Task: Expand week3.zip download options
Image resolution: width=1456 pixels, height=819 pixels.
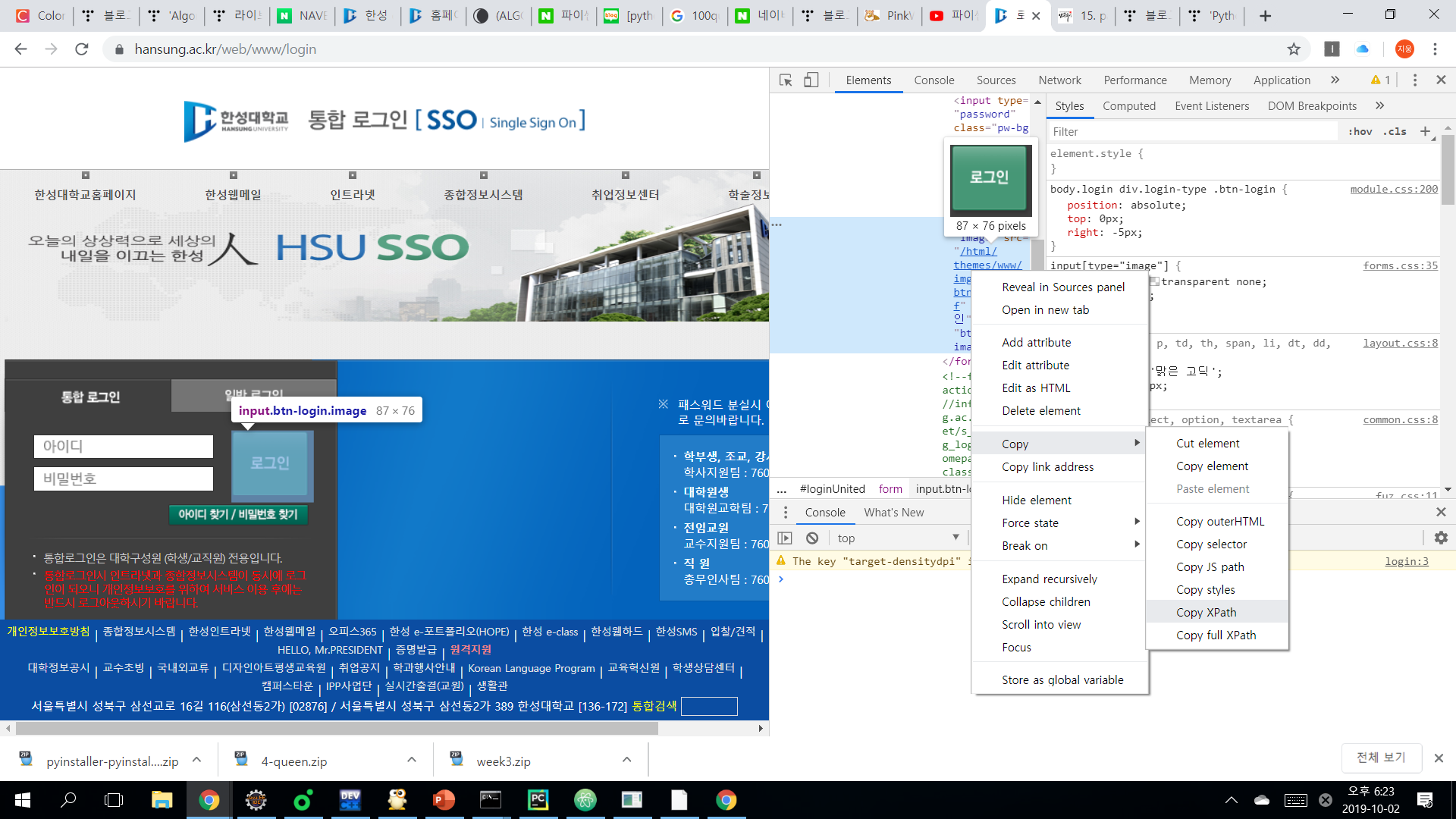Action: point(627,760)
